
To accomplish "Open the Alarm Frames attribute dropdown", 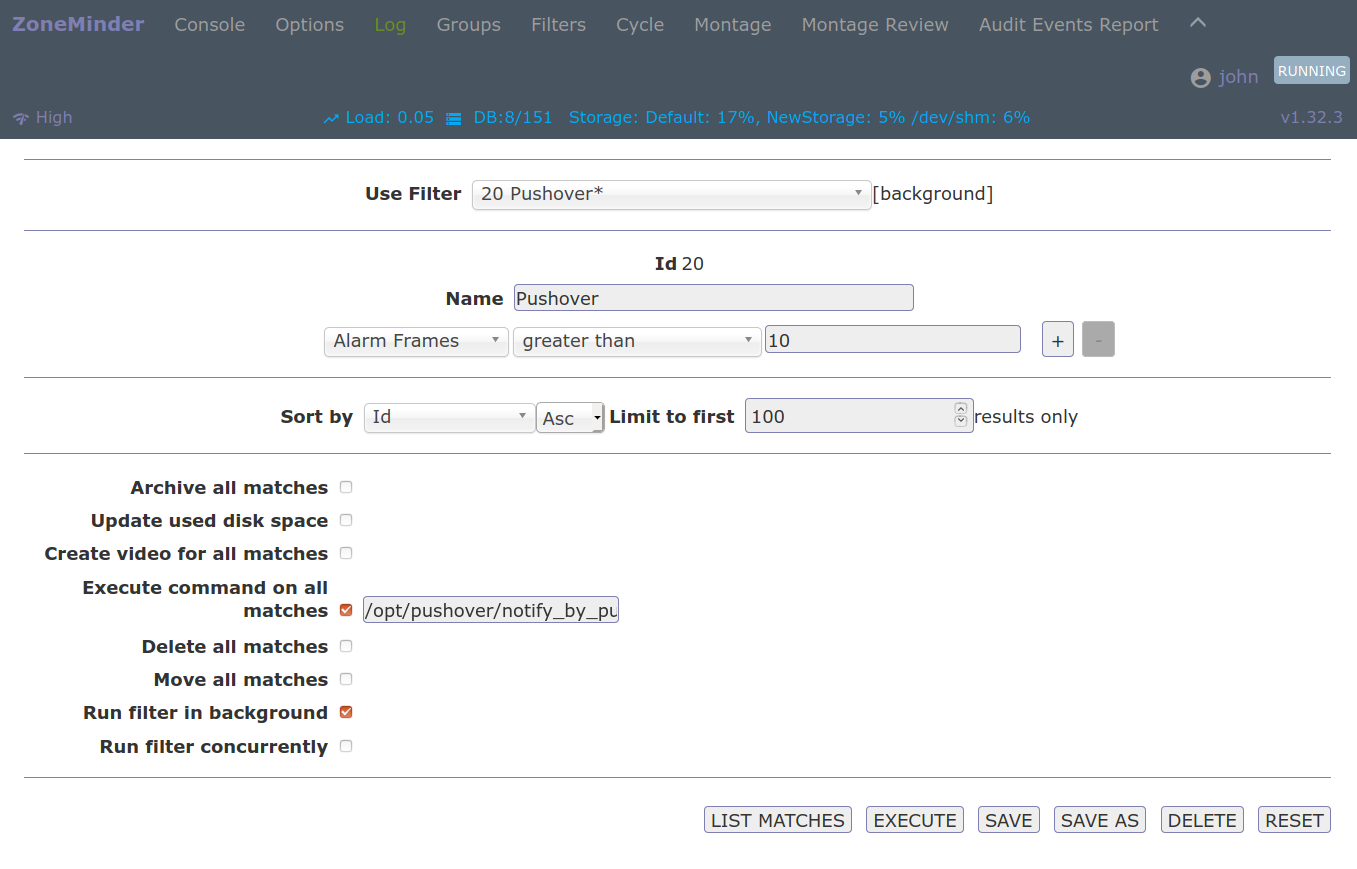I will coord(416,341).
